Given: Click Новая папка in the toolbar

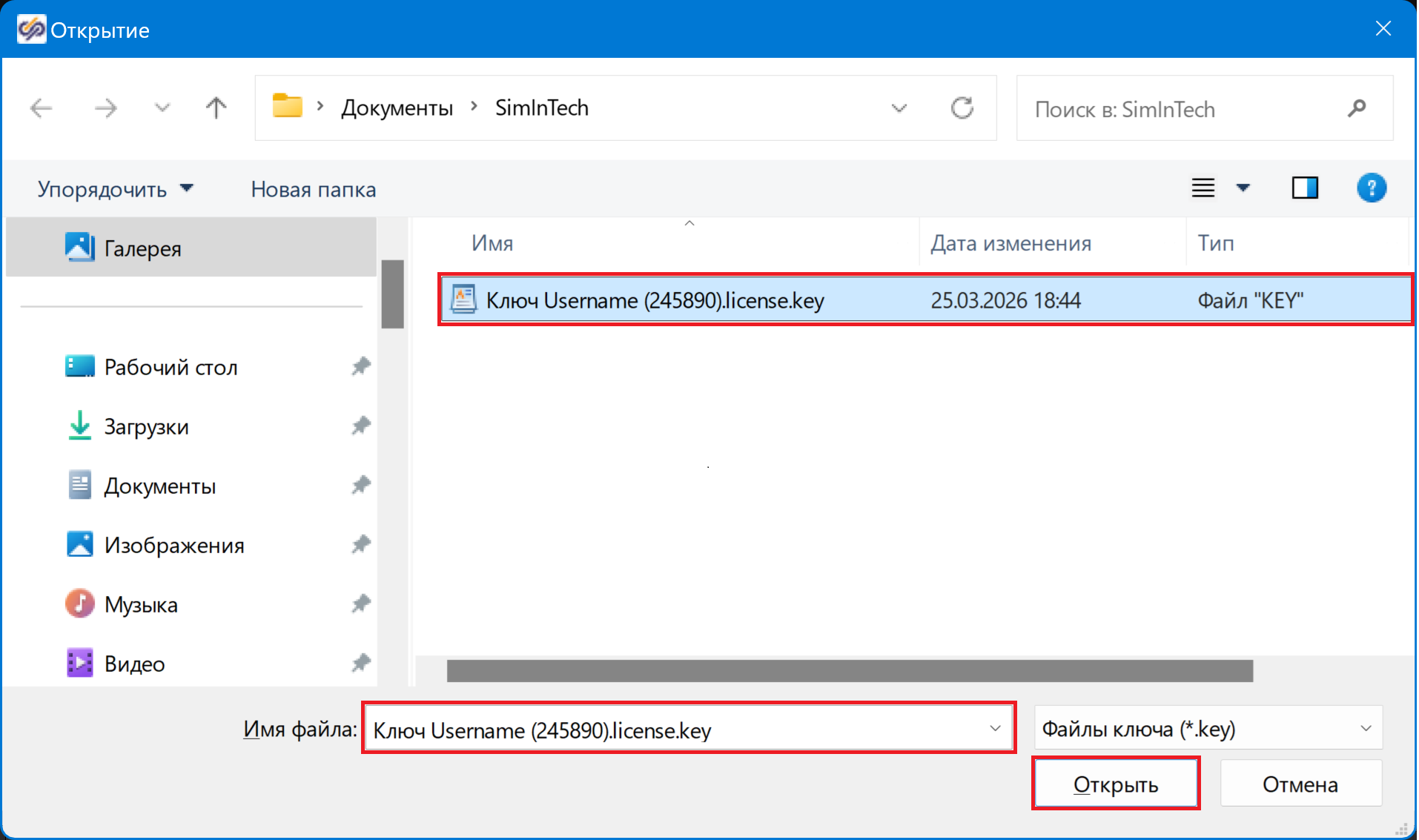Looking at the screenshot, I should [x=313, y=189].
